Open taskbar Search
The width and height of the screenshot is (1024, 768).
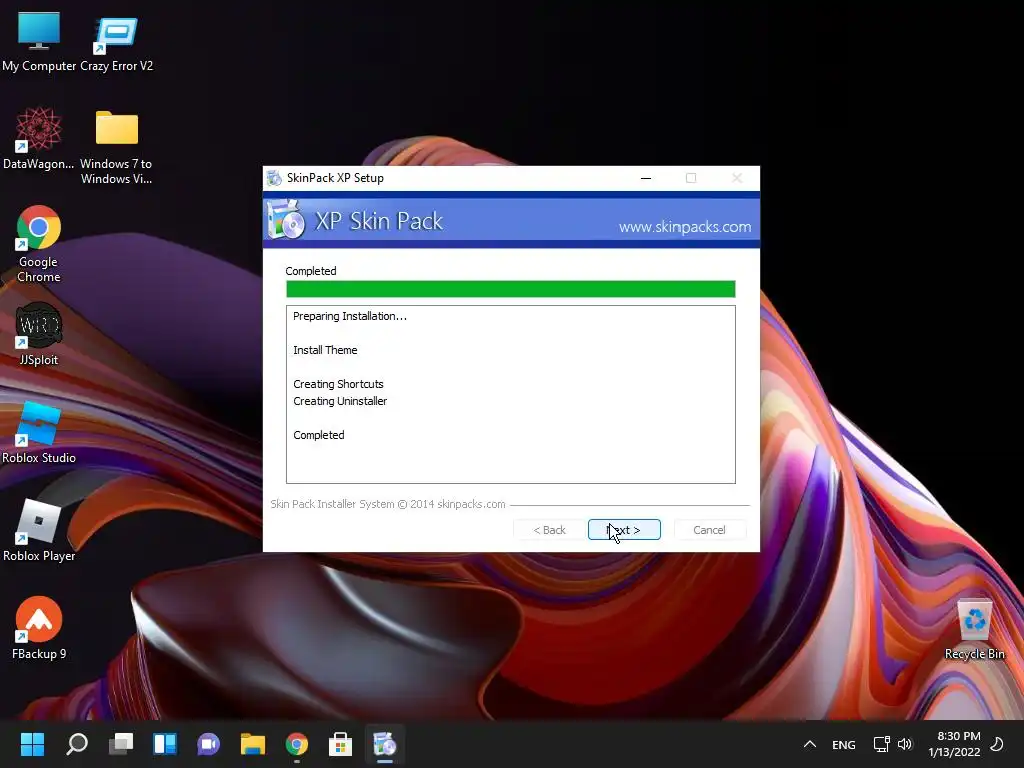coord(77,744)
